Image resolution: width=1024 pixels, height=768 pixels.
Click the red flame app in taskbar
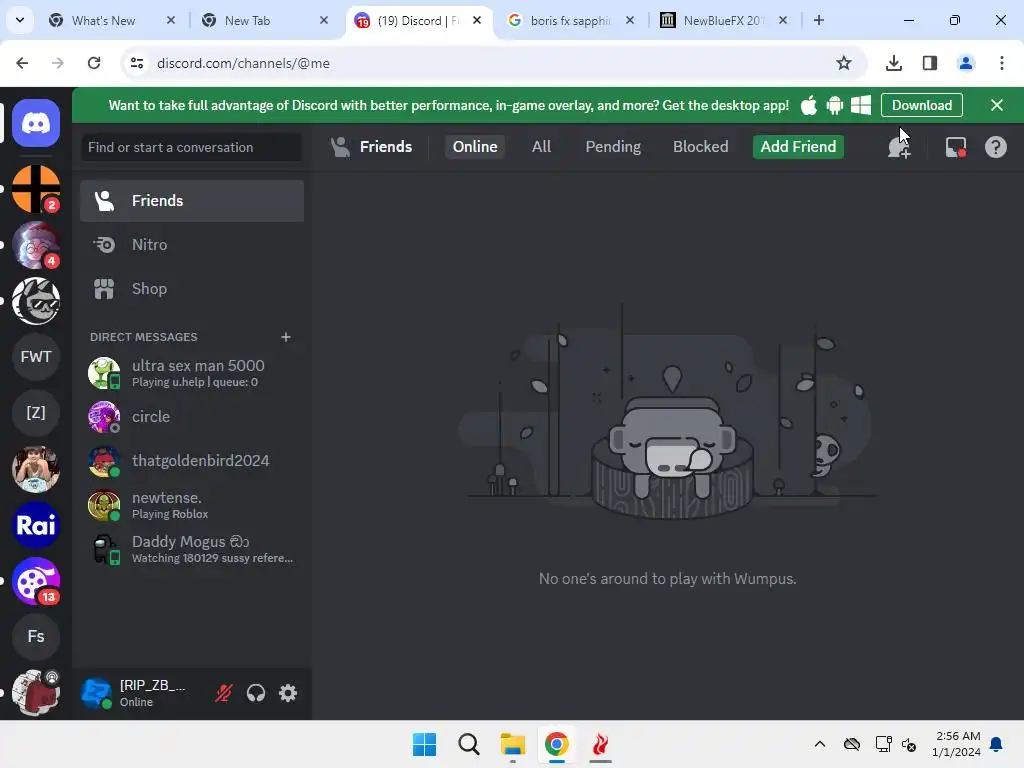pos(600,744)
